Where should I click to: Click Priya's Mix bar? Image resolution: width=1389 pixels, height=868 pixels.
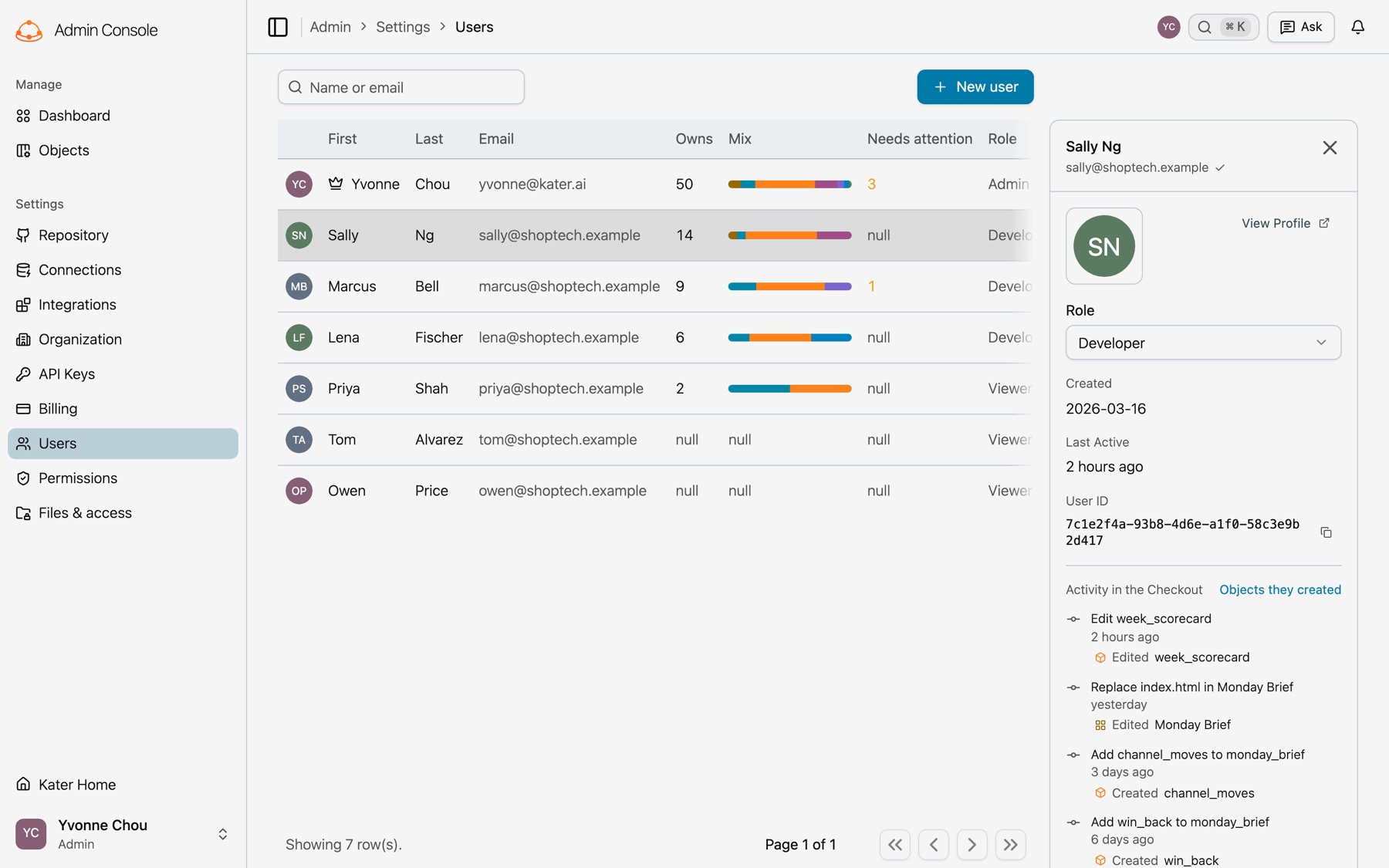tap(789, 389)
